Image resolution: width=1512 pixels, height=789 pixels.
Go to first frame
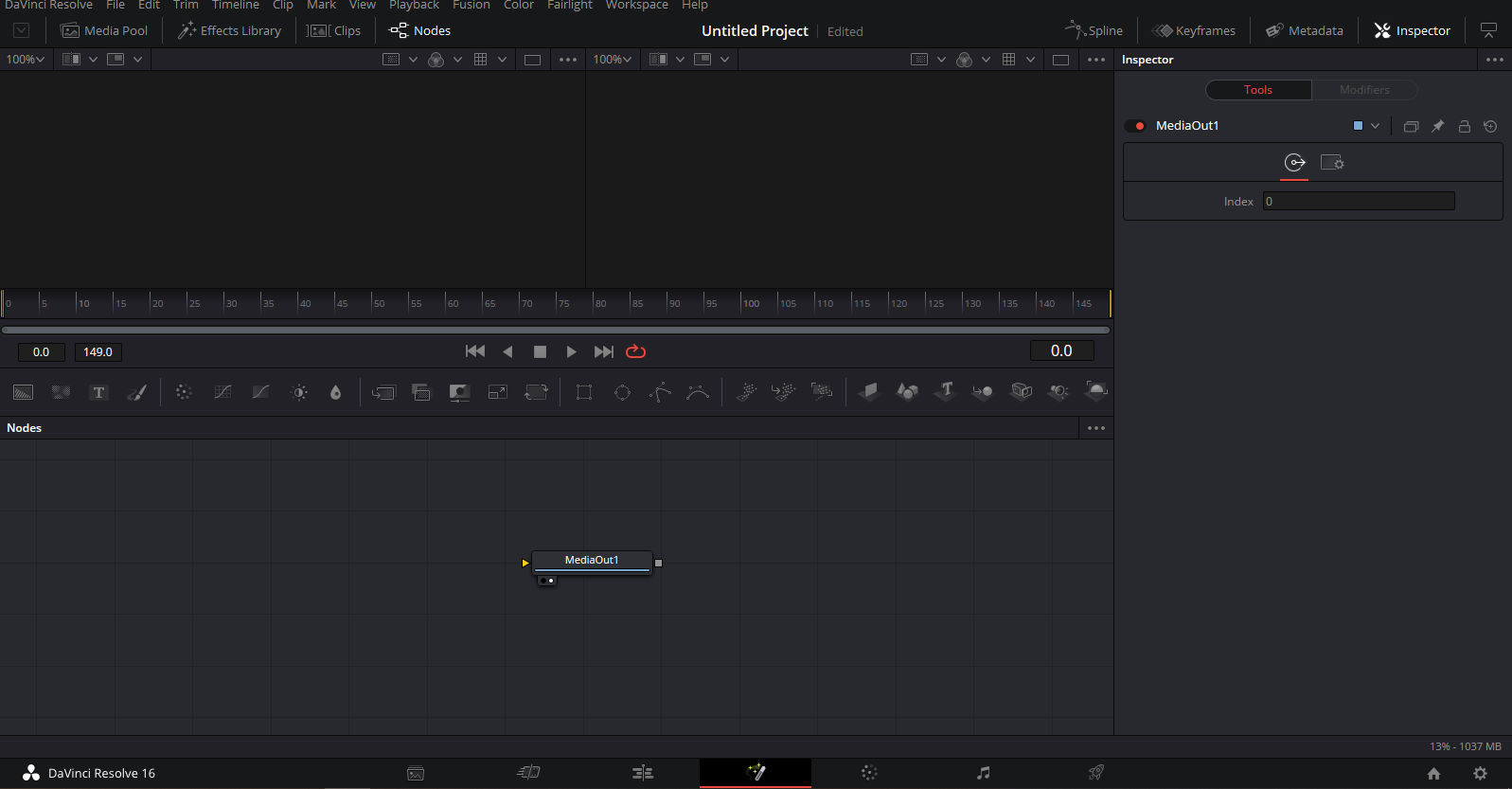click(475, 351)
